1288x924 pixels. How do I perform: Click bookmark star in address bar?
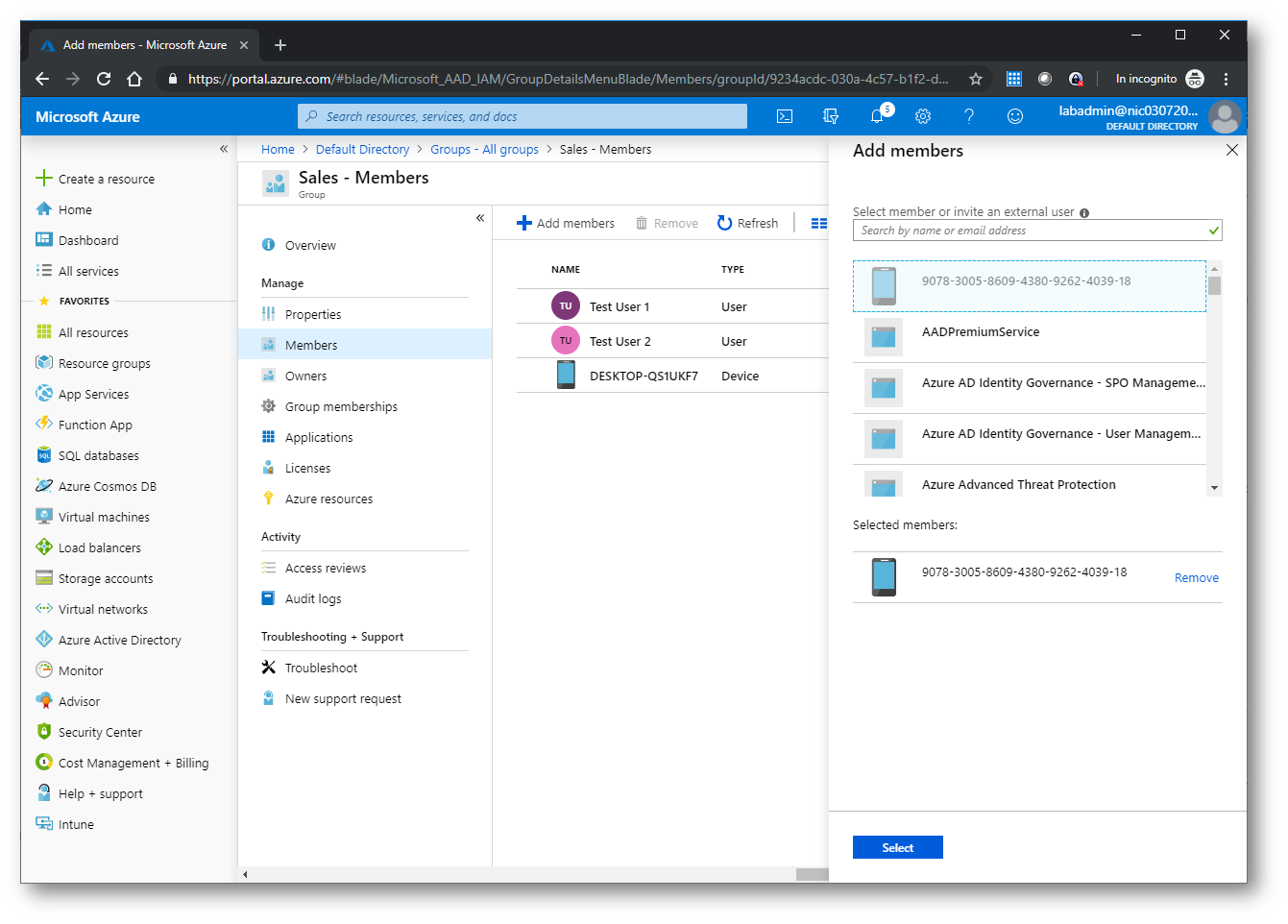point(976,79)
